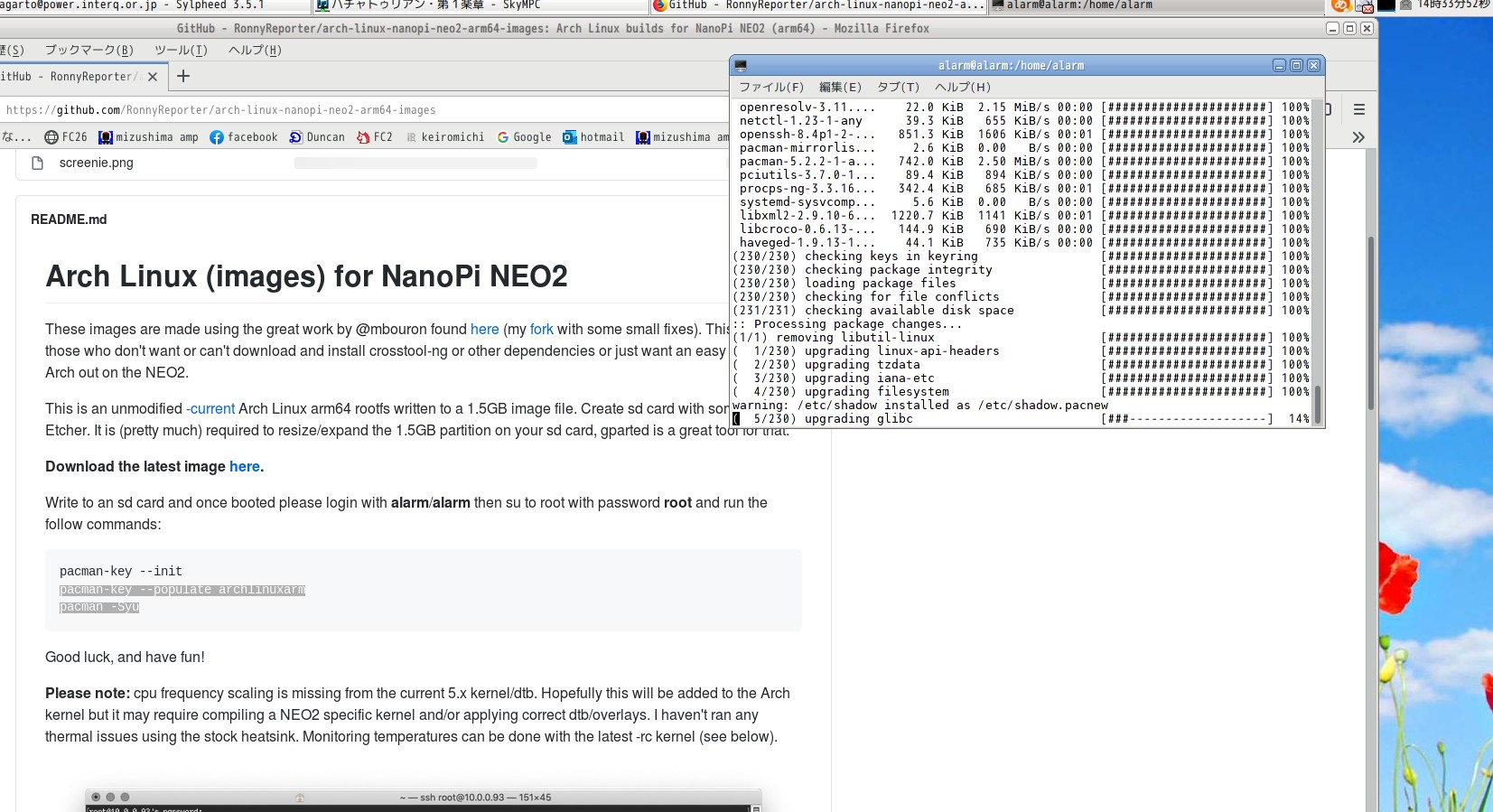Click the 'Good luck, and have fun!' text
Screen dimensions: 1493x812
tap(125, 658)
